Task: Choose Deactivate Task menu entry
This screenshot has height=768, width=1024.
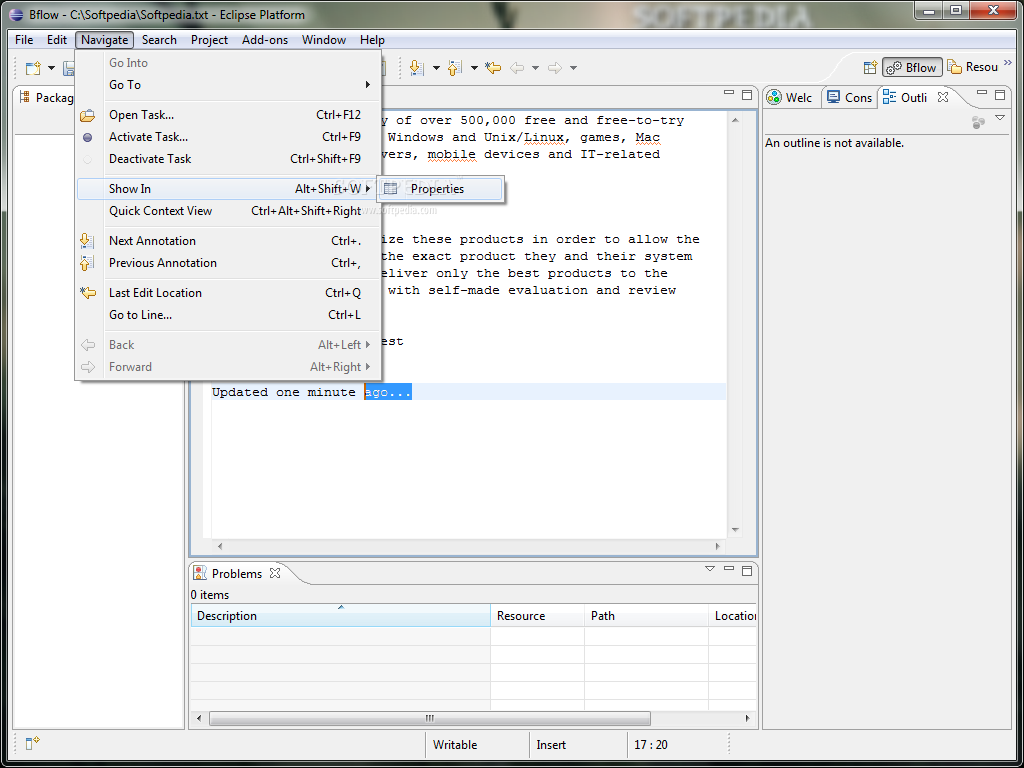Action: pyautogui.click(x=228, y=159)
